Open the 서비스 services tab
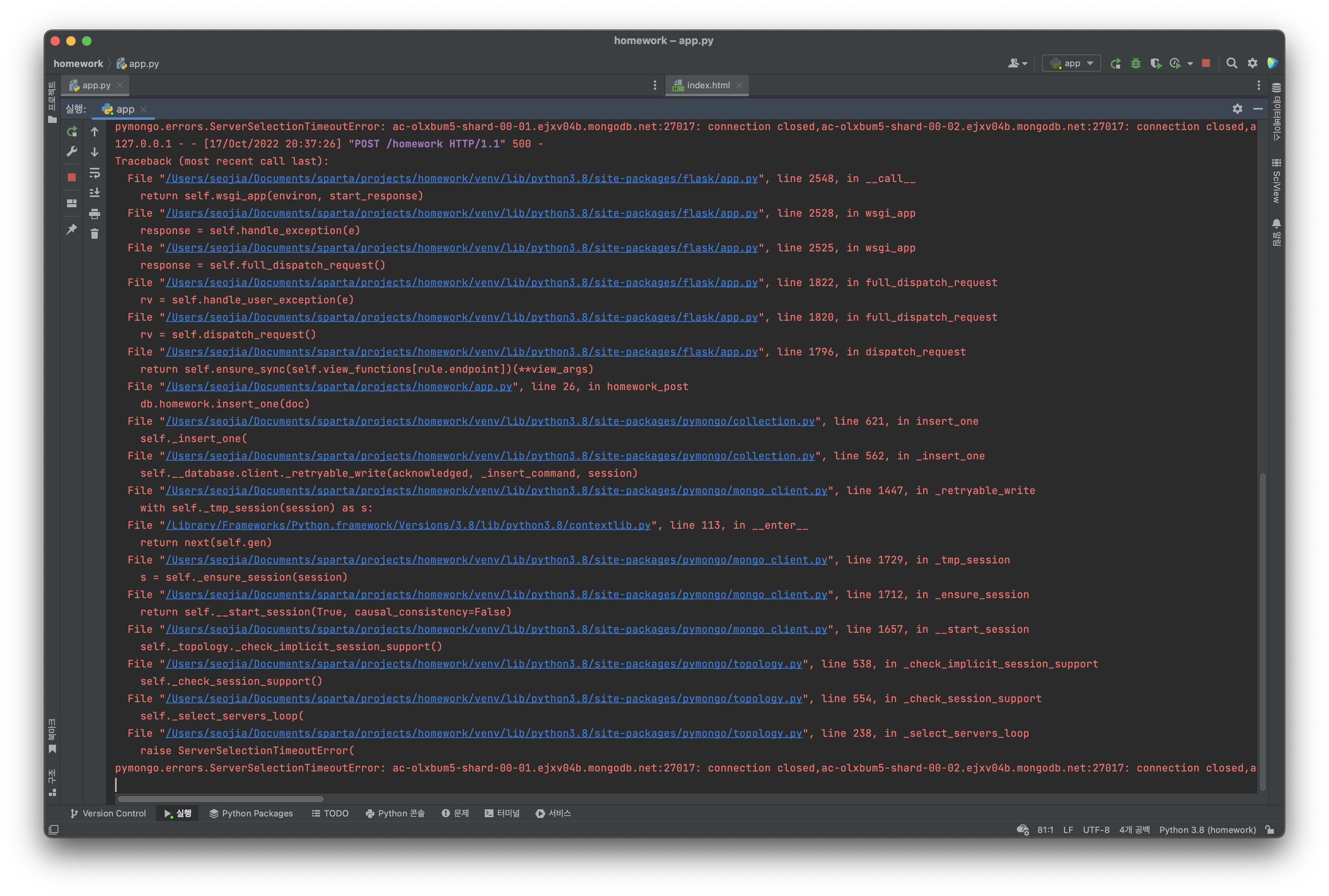The width and height of the screenshot is (1329, 896). tap(553, 813)
